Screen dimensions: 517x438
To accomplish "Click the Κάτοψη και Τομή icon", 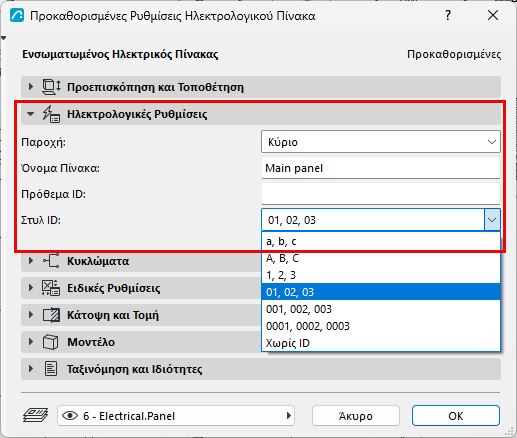I will 51,315.
